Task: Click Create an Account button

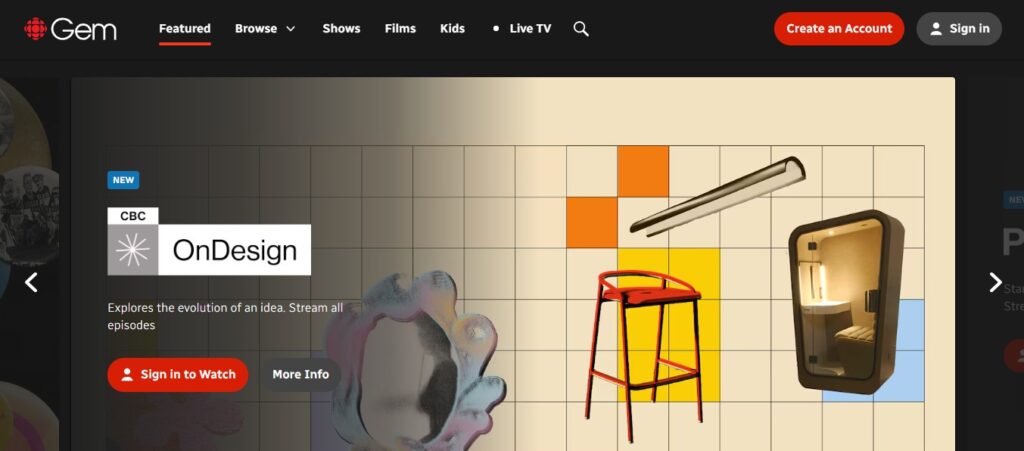Action: pyautogui.click(x=839, y=29)
